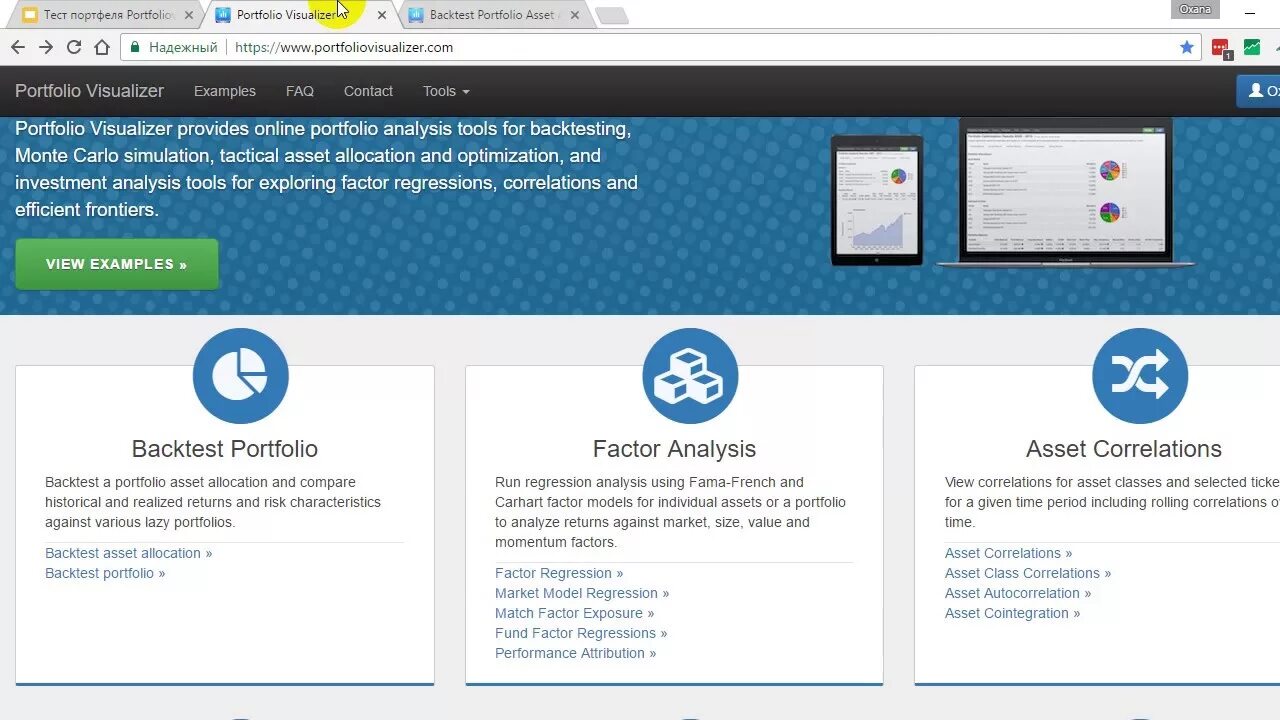The width and height of the screenshot is (1280, 720).
Task: Open Asset Correlations link
Action: [1008, 553]
